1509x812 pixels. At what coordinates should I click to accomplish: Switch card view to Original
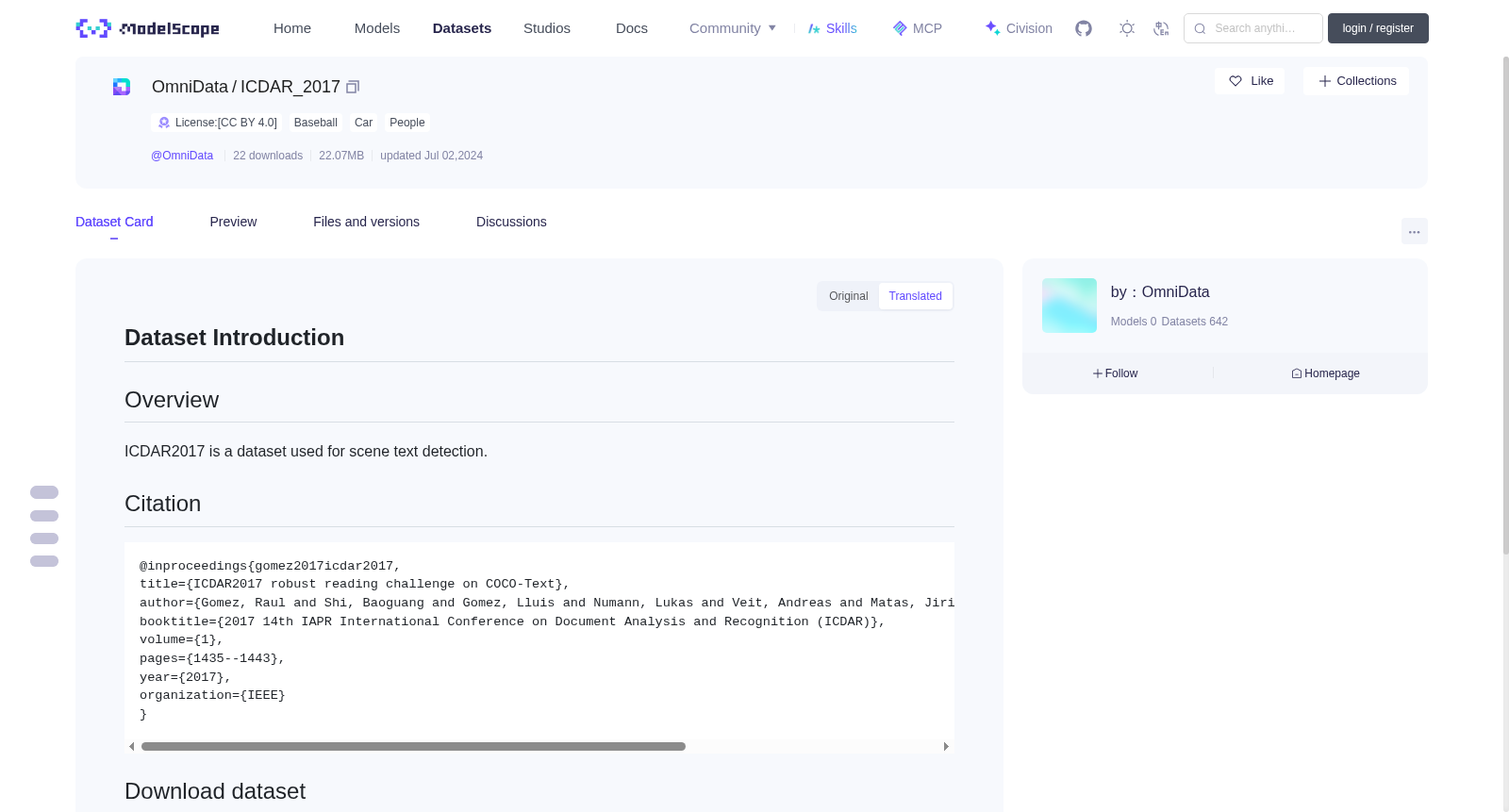[x=849, y=296]
